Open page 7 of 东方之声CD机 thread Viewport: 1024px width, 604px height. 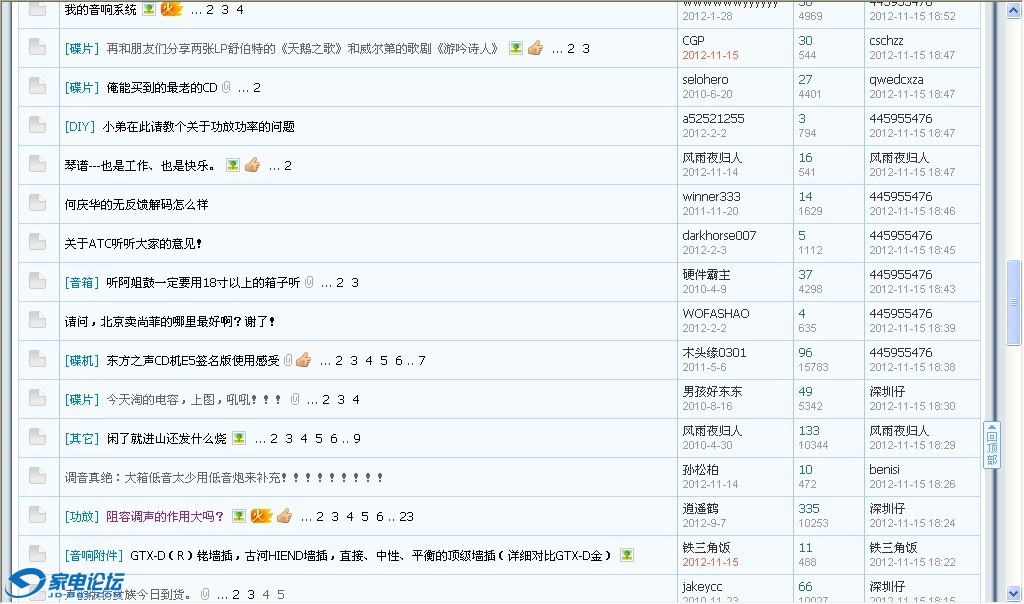[x=422, y=361]
